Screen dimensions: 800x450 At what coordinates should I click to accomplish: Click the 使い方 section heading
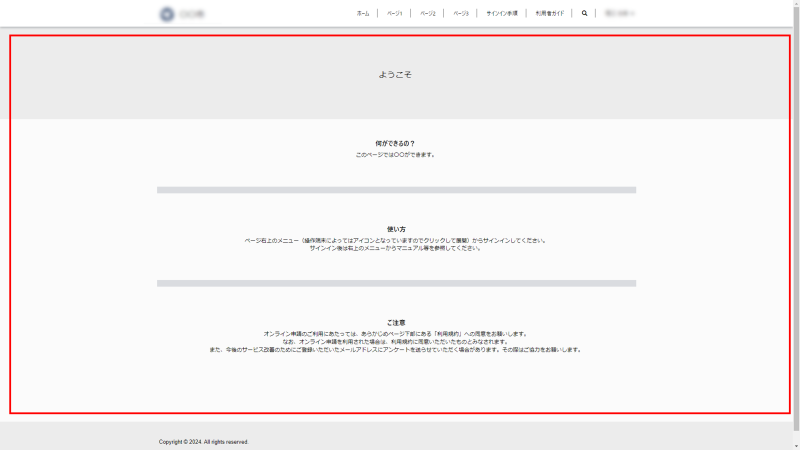(x=396, y=229)
